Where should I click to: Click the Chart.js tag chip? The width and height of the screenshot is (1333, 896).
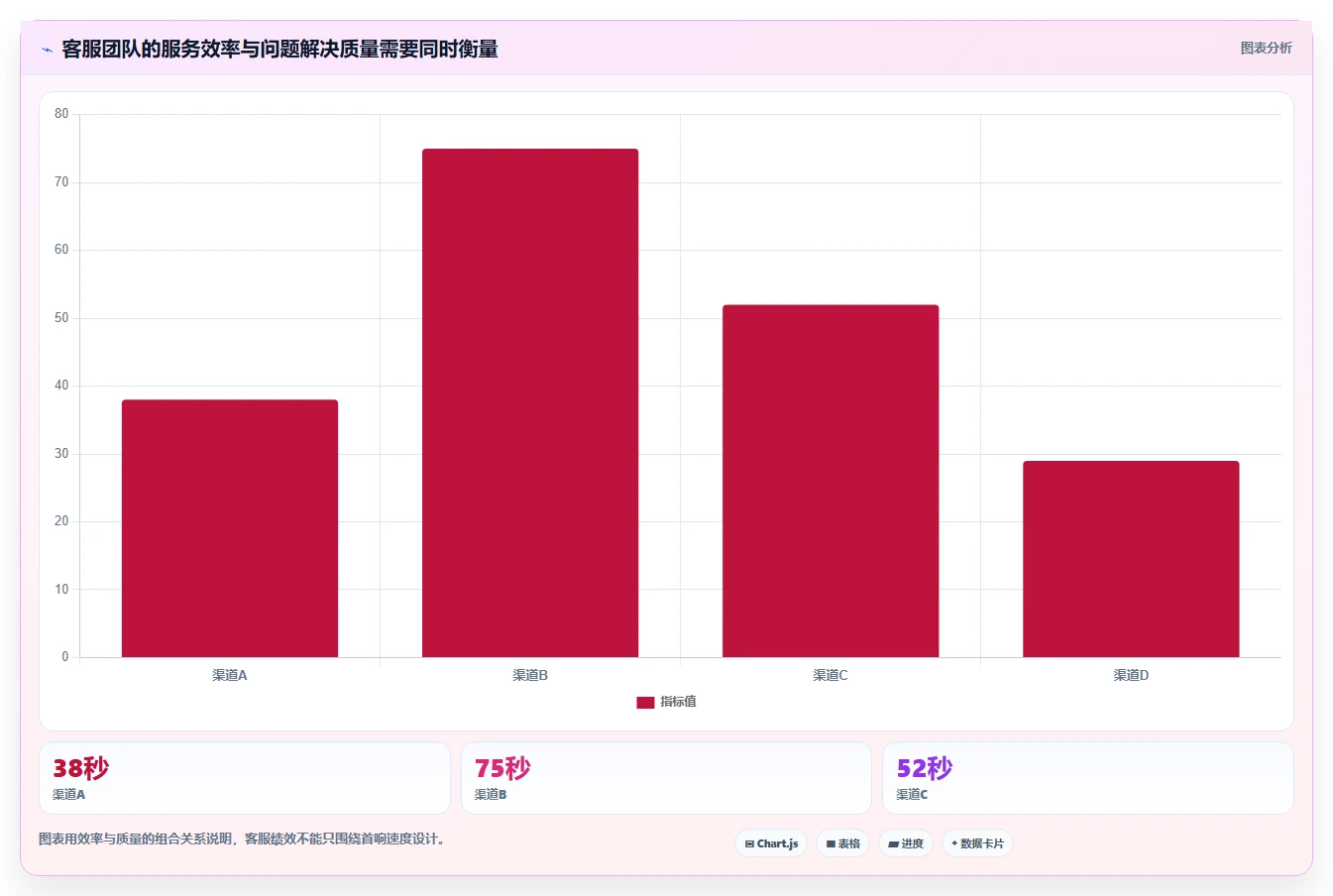coord(771,843)
